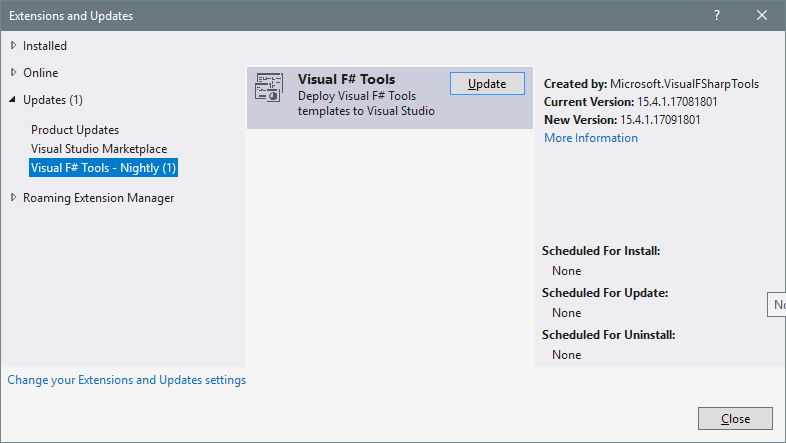This screenshot has height=443, width=786.
Task: Open Visual Studio Marketplace updates
Action: pos(99,149)
